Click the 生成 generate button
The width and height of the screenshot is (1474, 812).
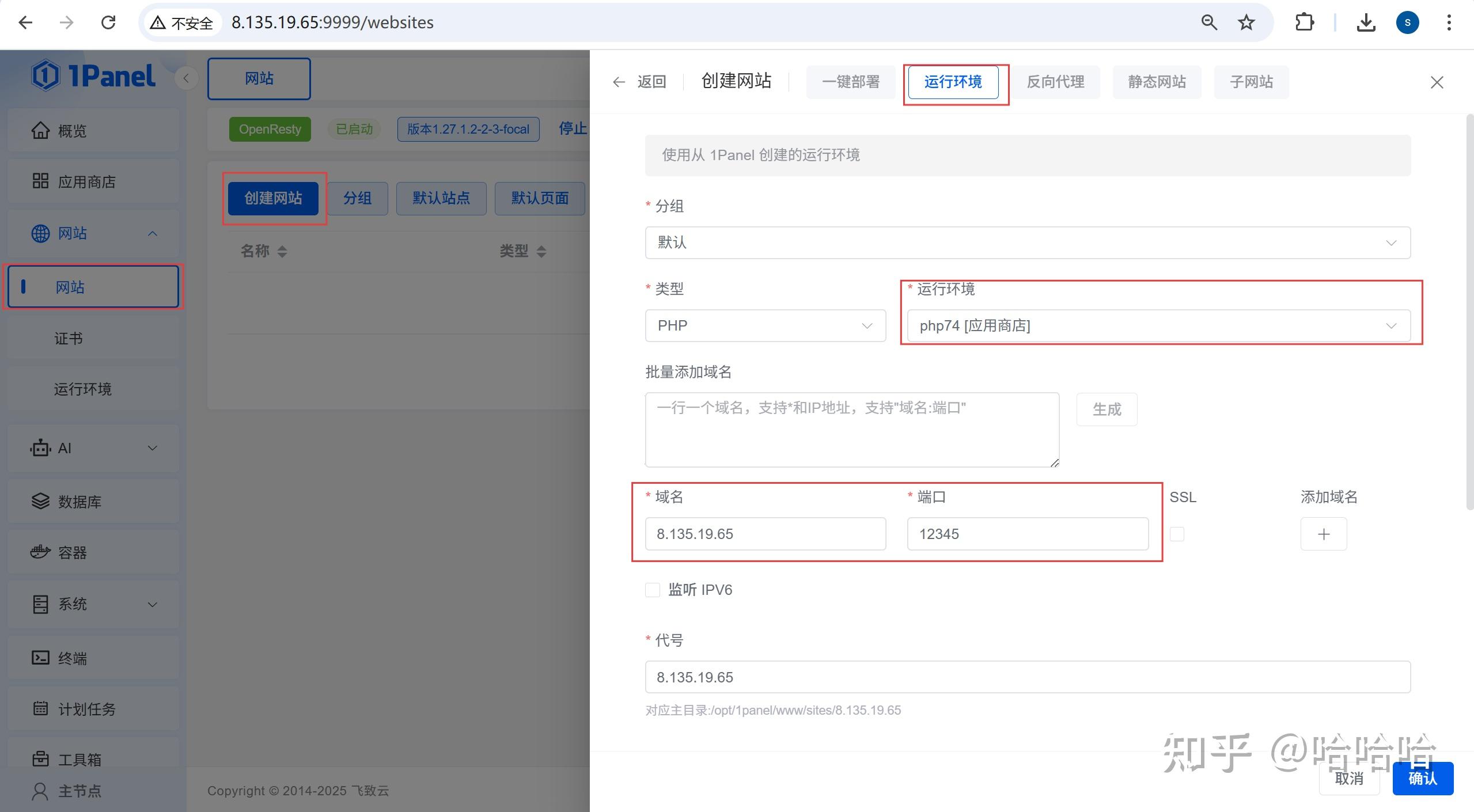tap(1105, 409)
